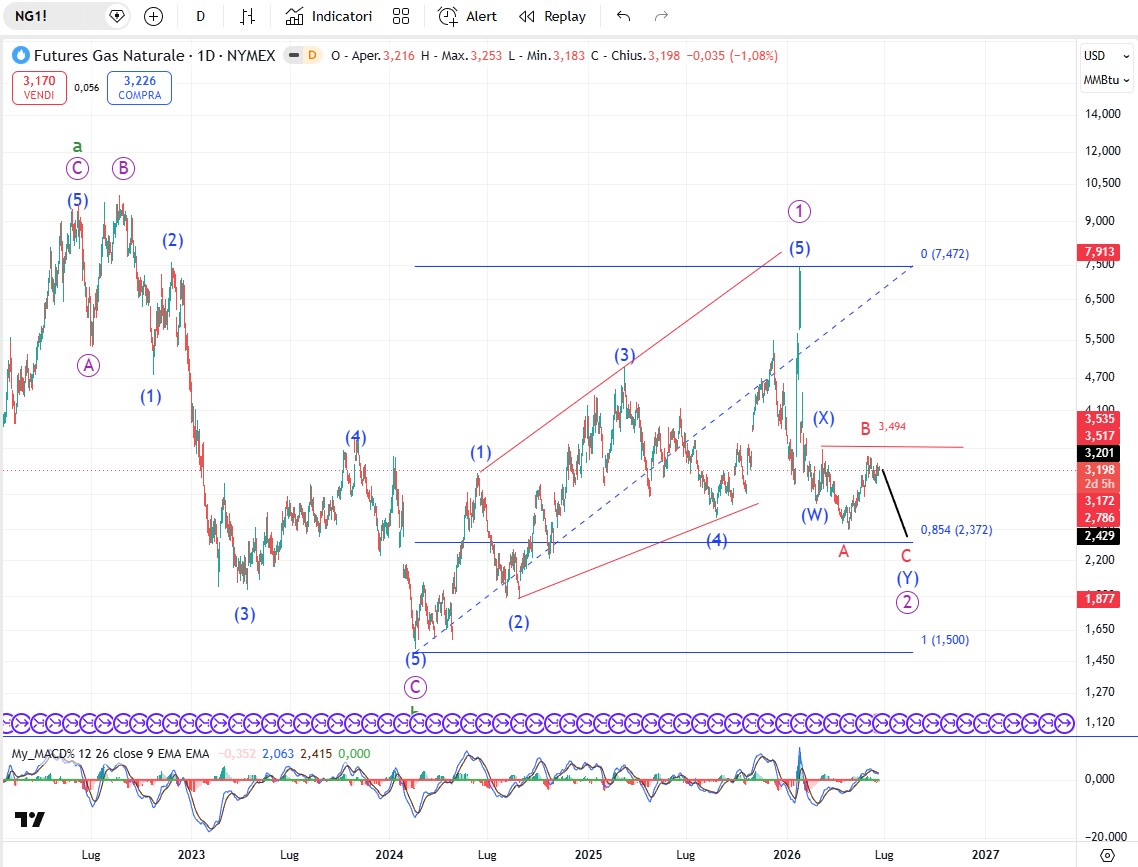
Task: Click Futures Gas Naturale title text
Action: pyautogui.click(x=109, y=55)
